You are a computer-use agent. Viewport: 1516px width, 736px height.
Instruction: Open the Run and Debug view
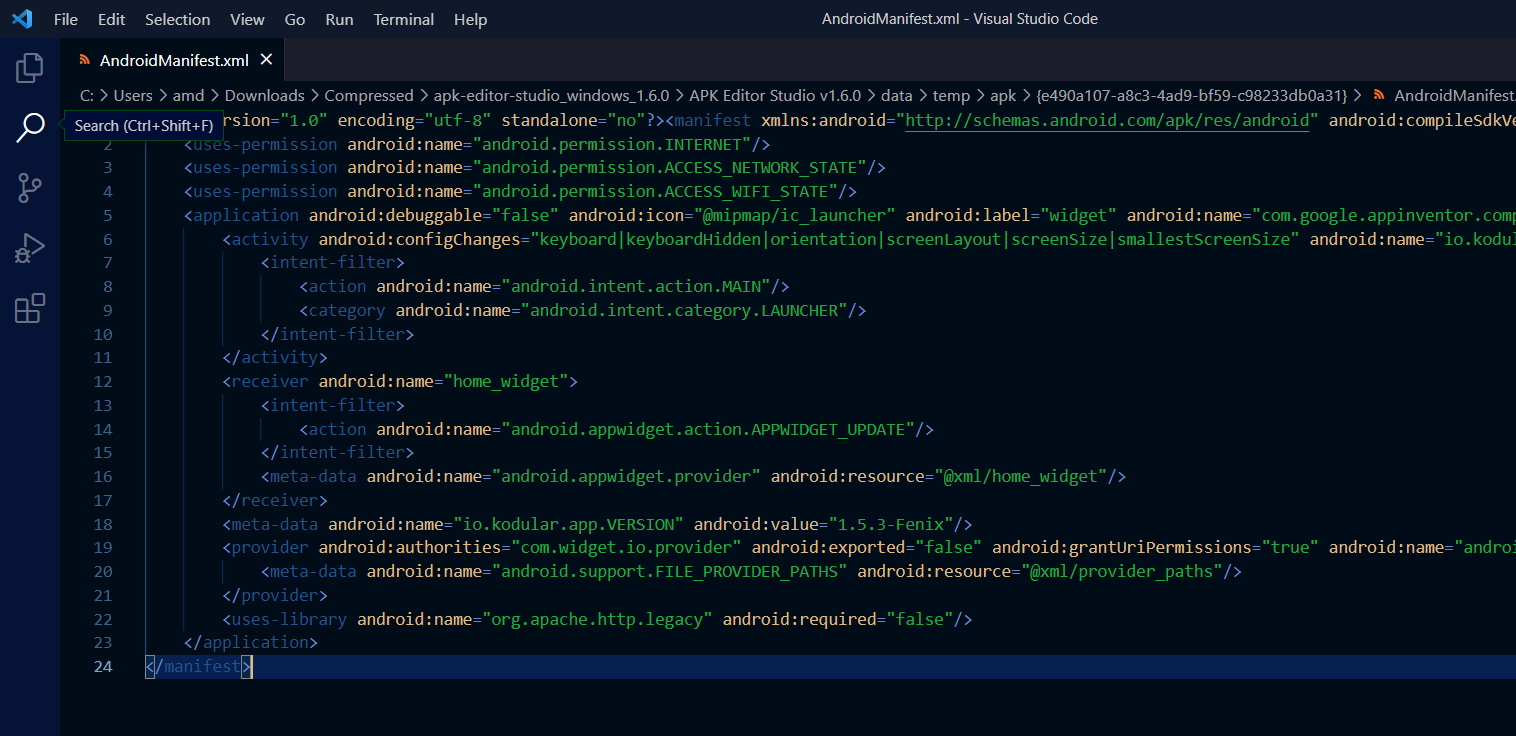pyautogui.click(x=29, y=247)
